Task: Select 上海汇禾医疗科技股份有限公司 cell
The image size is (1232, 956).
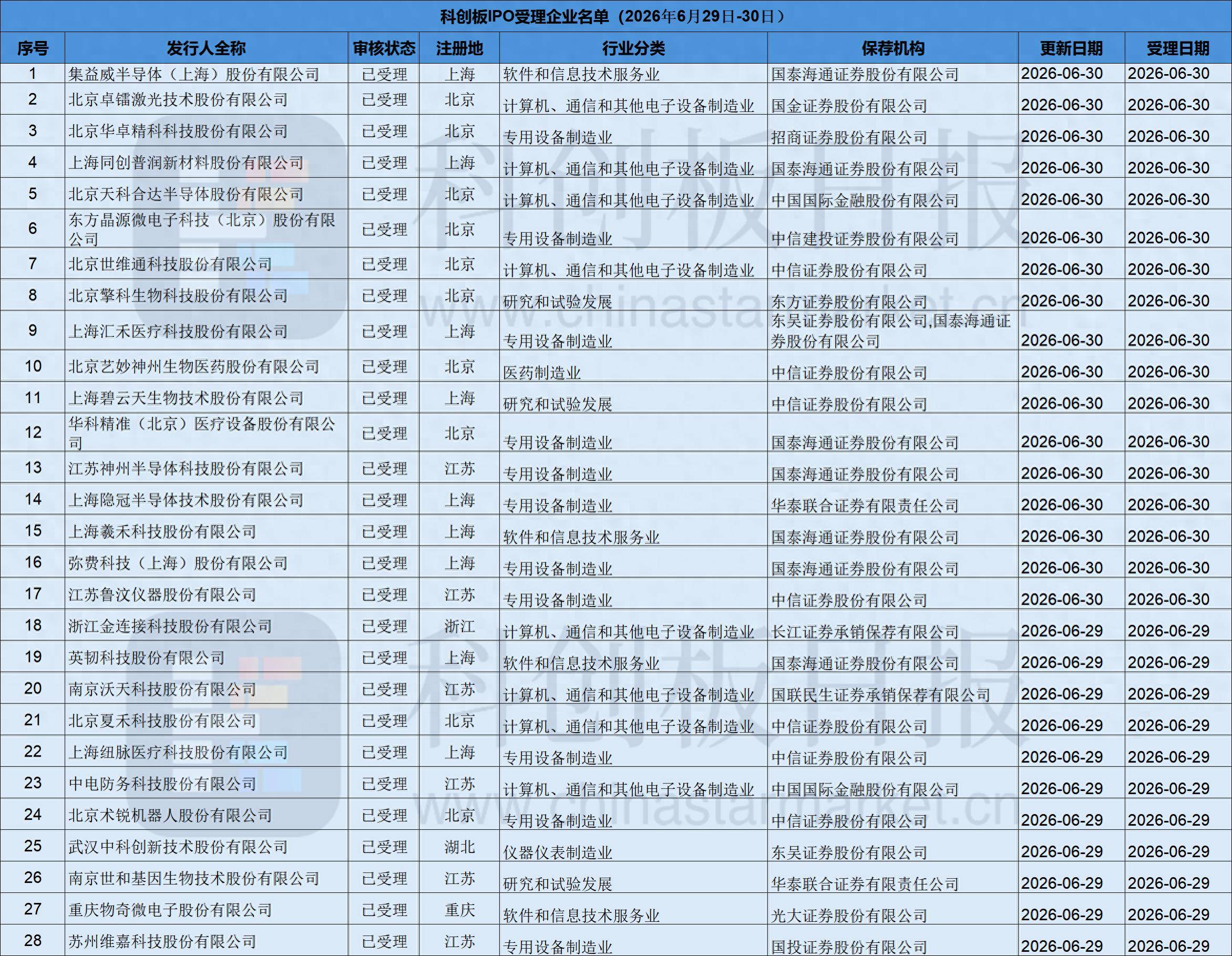Action: coord(206,331)
